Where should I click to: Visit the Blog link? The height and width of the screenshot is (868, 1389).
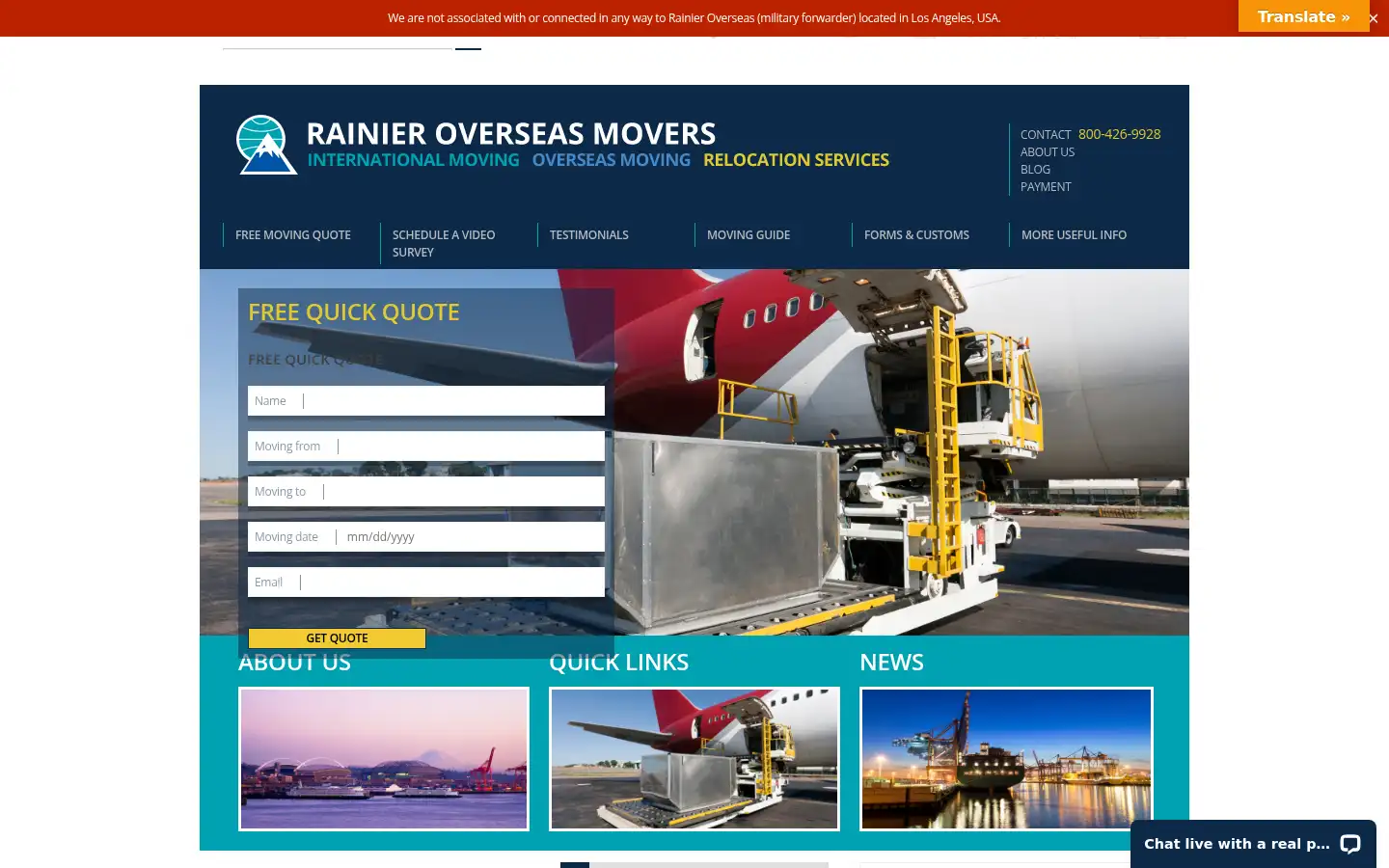(x=1035, y=170)
